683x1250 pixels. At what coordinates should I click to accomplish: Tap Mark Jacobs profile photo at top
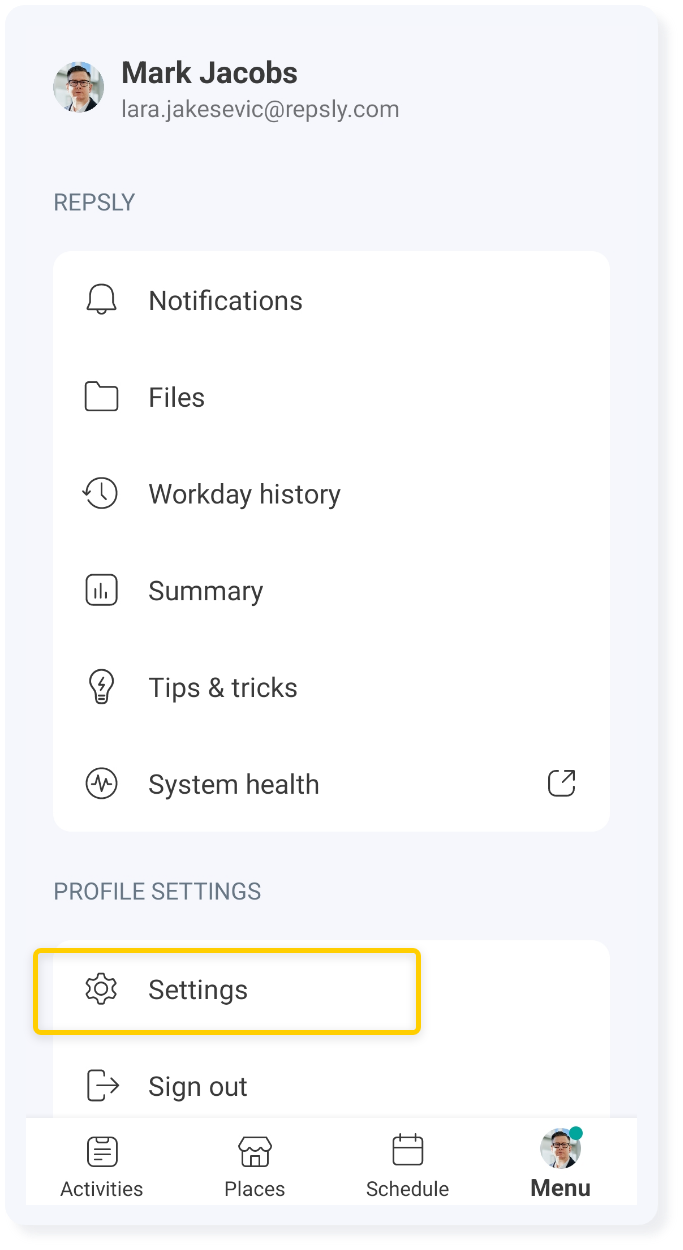tap(79, 88)
